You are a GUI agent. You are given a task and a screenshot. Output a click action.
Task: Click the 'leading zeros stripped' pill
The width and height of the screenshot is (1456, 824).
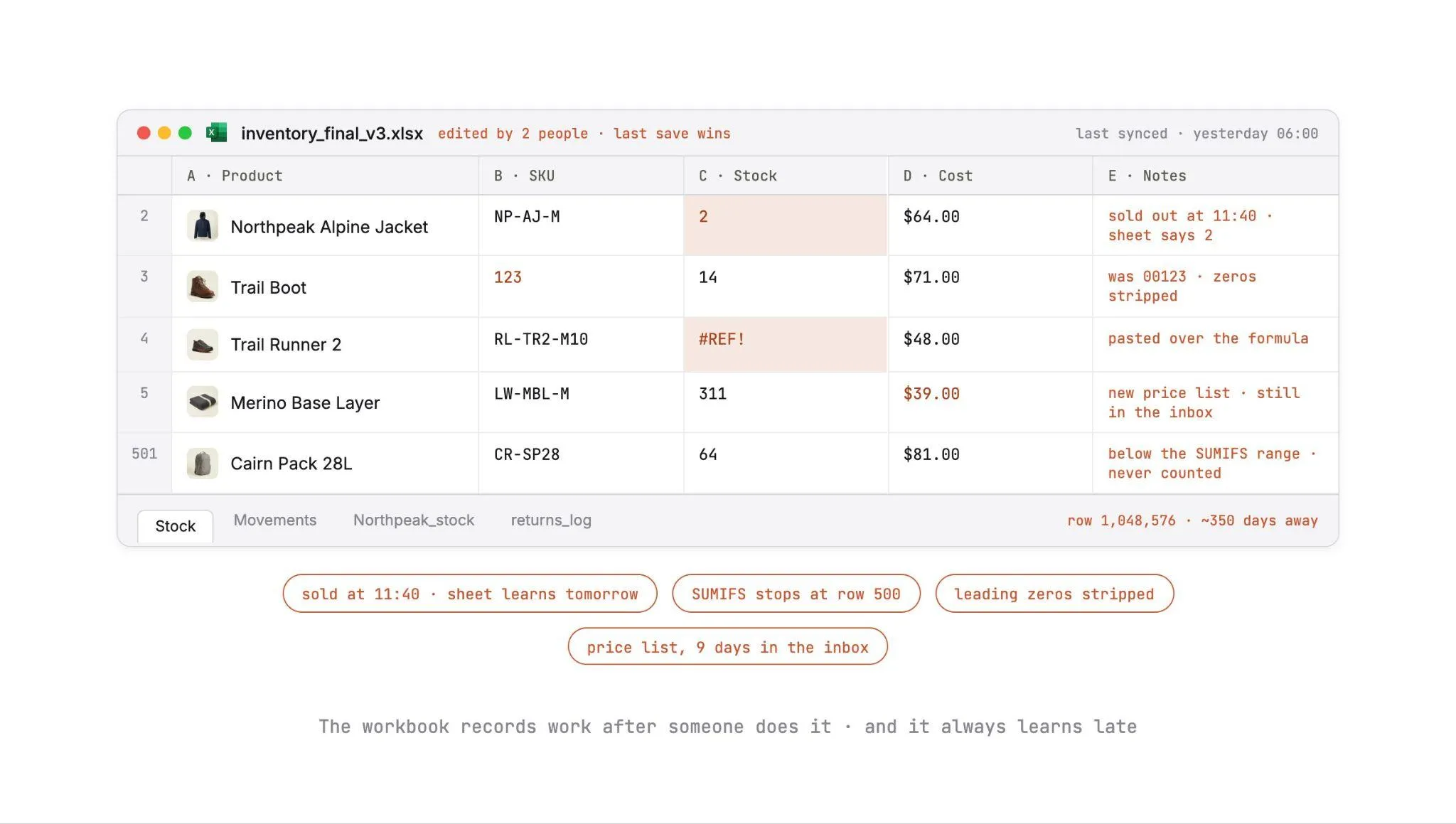pyautogui.click(x=1054, y=594)
